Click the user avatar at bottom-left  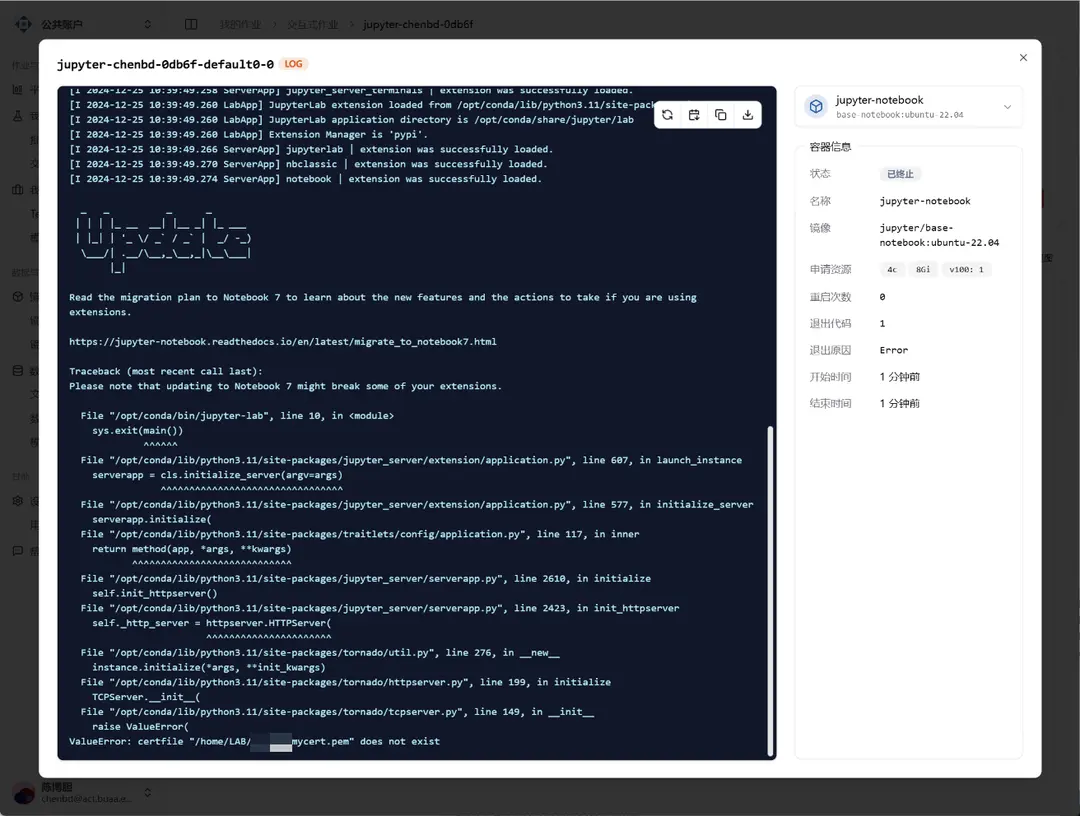coord(24,793)
